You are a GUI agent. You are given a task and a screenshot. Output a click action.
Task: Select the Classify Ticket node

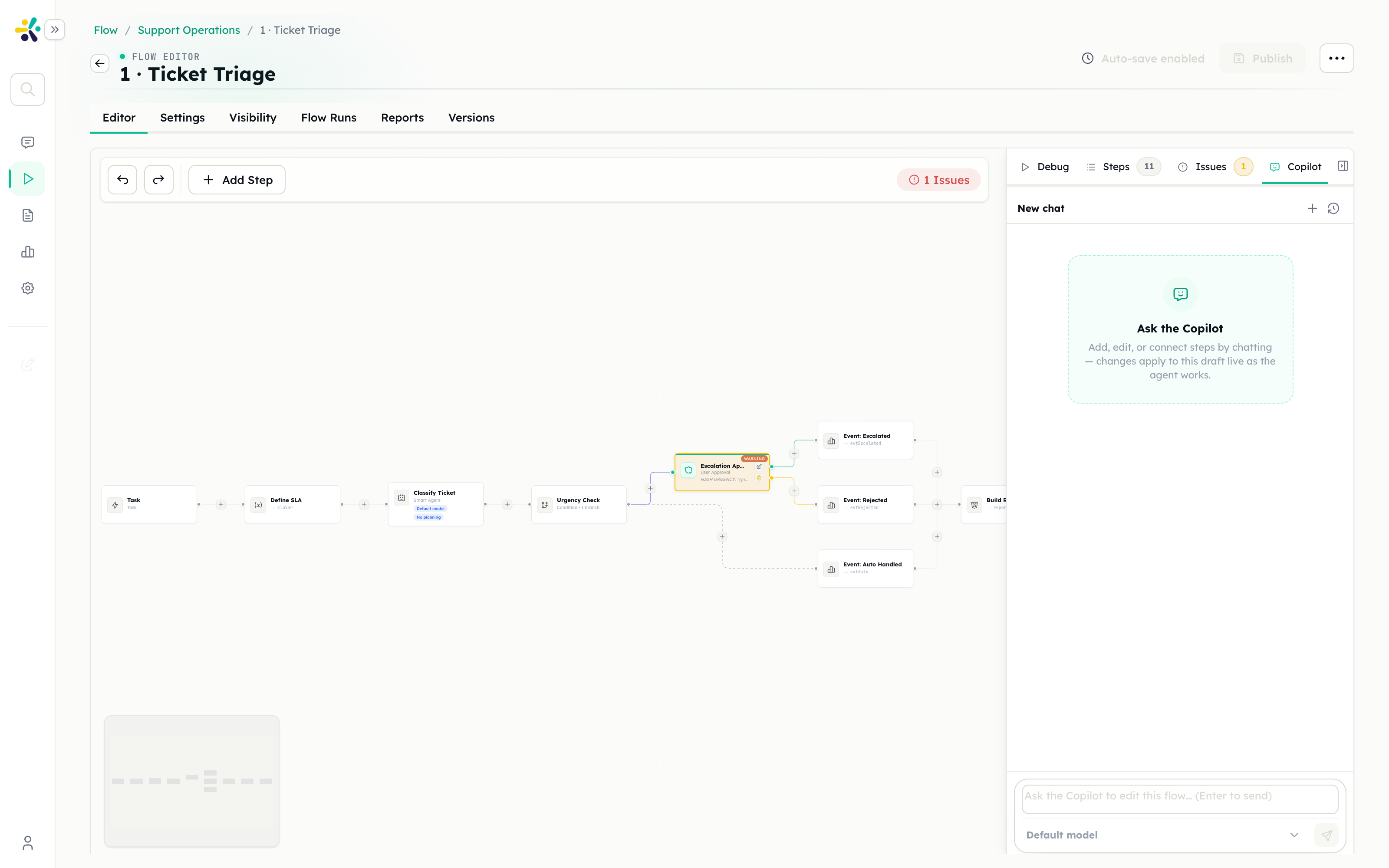point(436,504)
